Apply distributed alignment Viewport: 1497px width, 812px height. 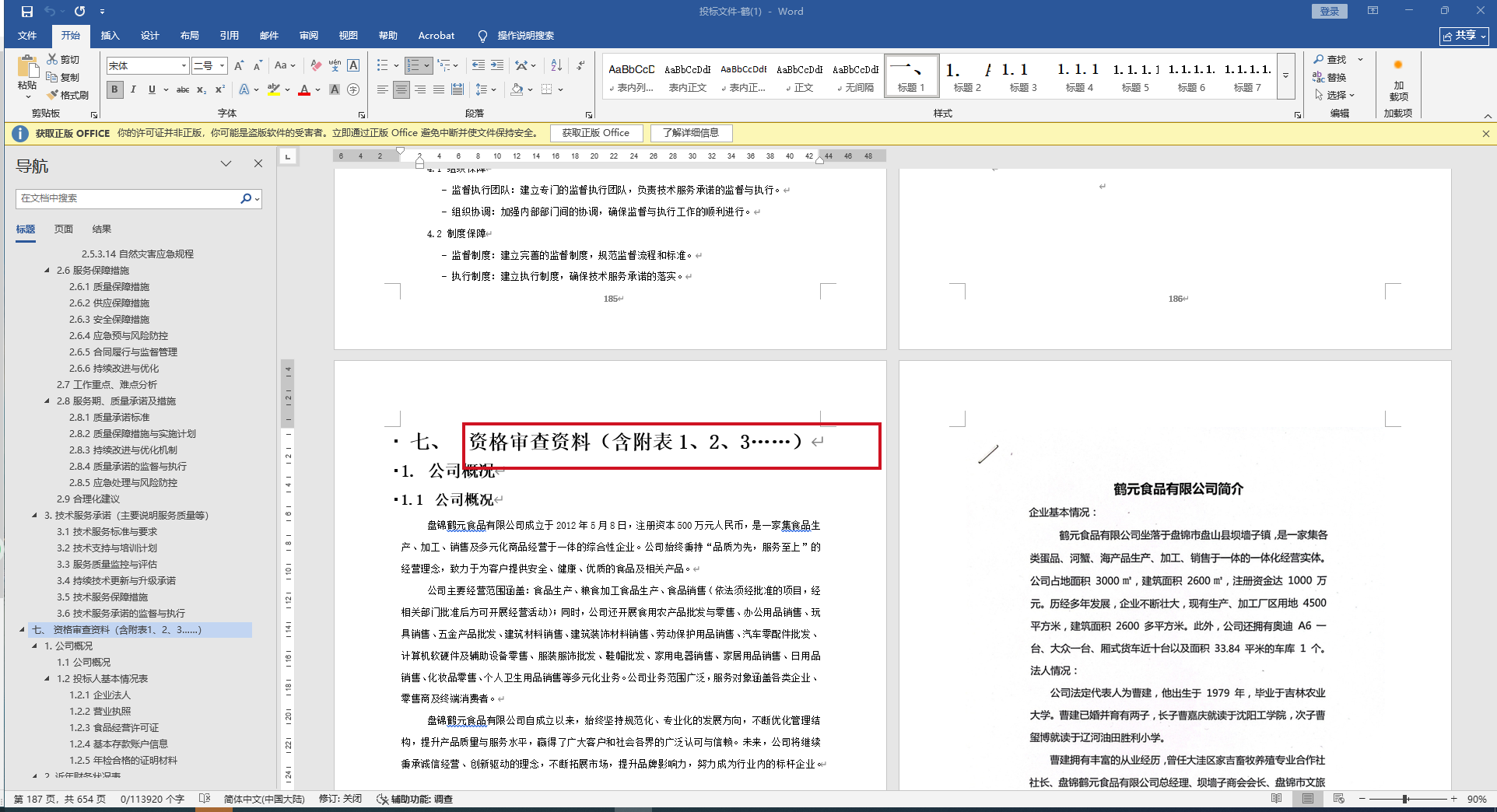coord(458,89)
